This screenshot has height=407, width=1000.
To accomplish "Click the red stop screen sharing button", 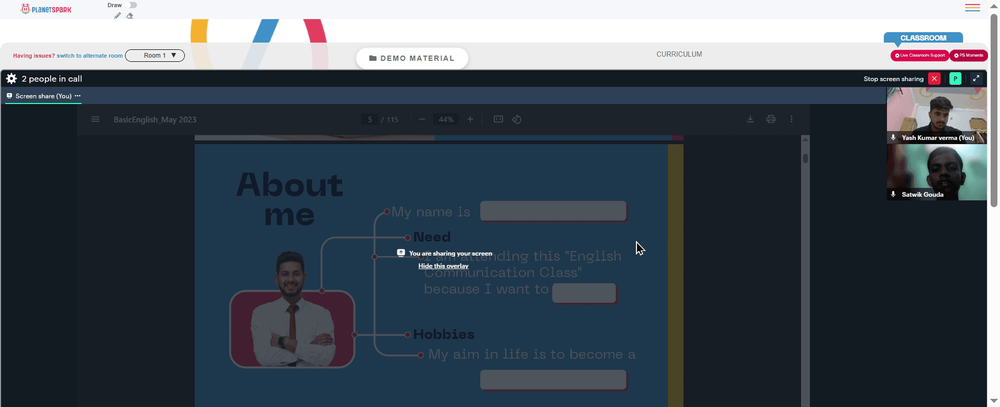I will (934, 78).
